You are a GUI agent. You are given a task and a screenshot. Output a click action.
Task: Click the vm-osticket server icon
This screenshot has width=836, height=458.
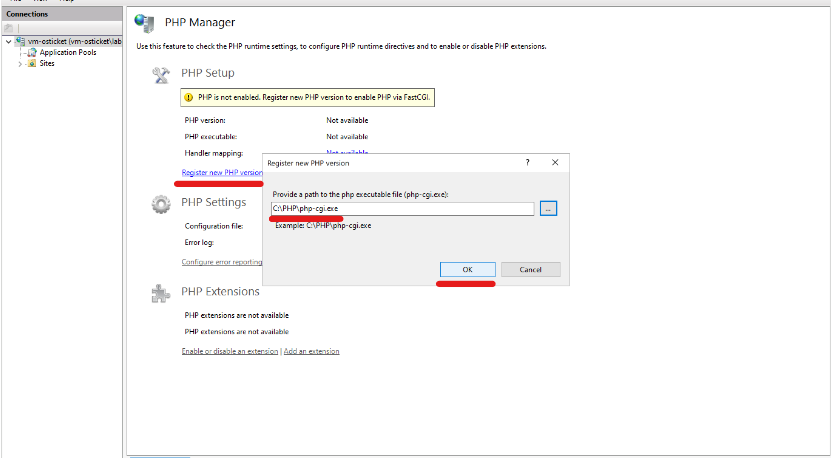pos(20,41)
